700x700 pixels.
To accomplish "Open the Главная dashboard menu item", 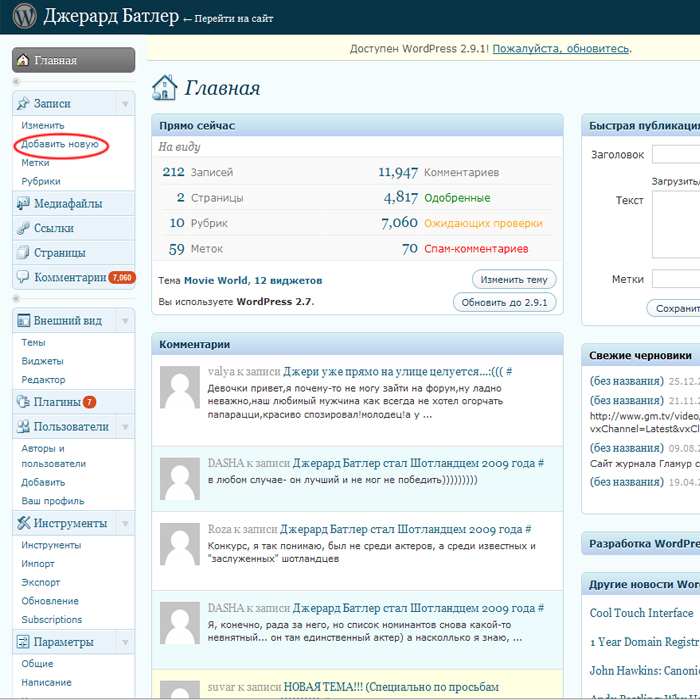I will [73, 60].
